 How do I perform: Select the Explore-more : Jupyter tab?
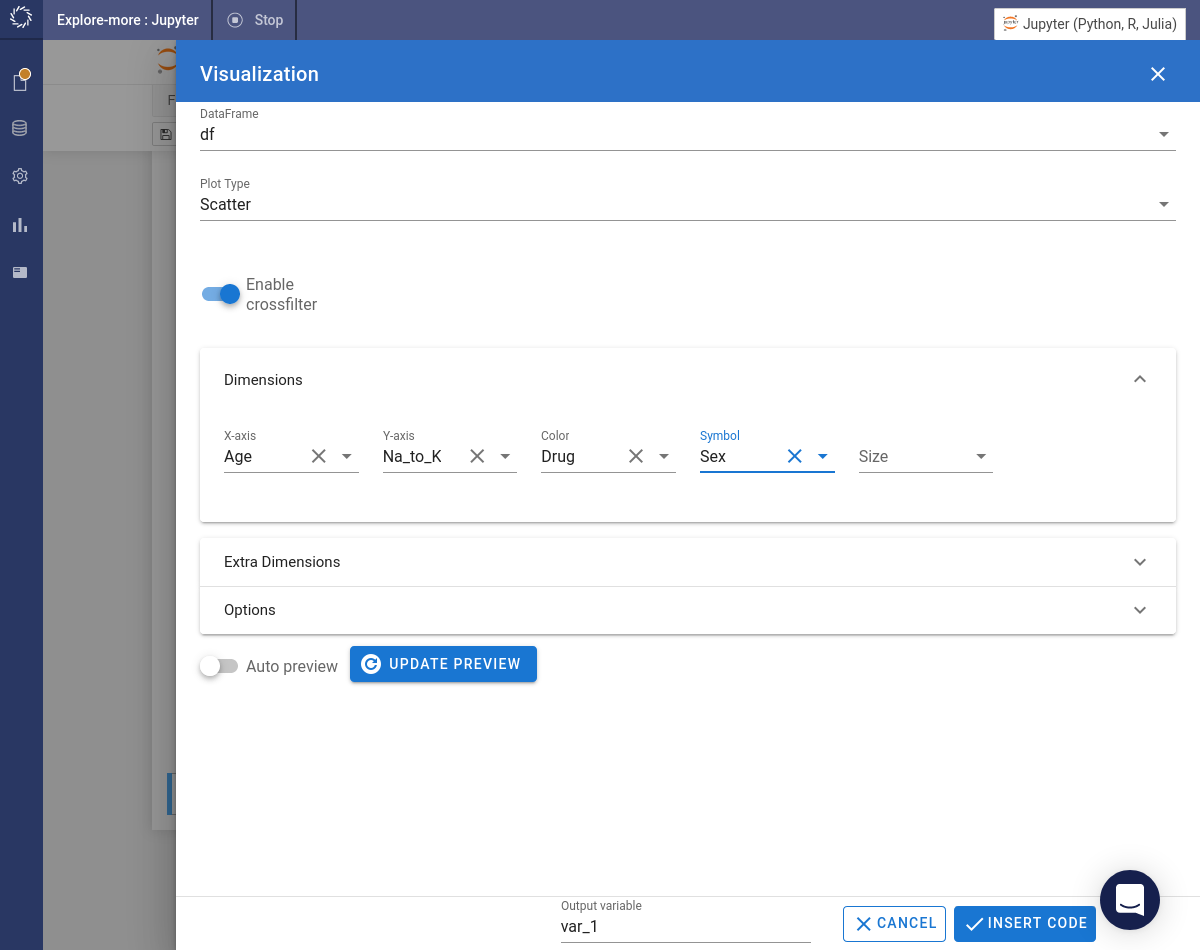point(128,20)
